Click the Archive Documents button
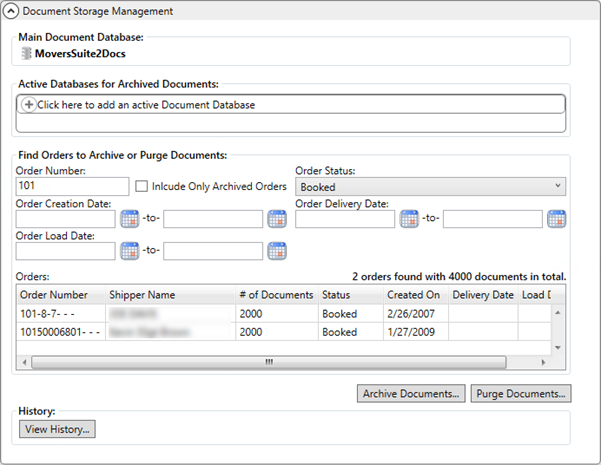Viewport: 601px width, 465px height. [x=411, y=393]
